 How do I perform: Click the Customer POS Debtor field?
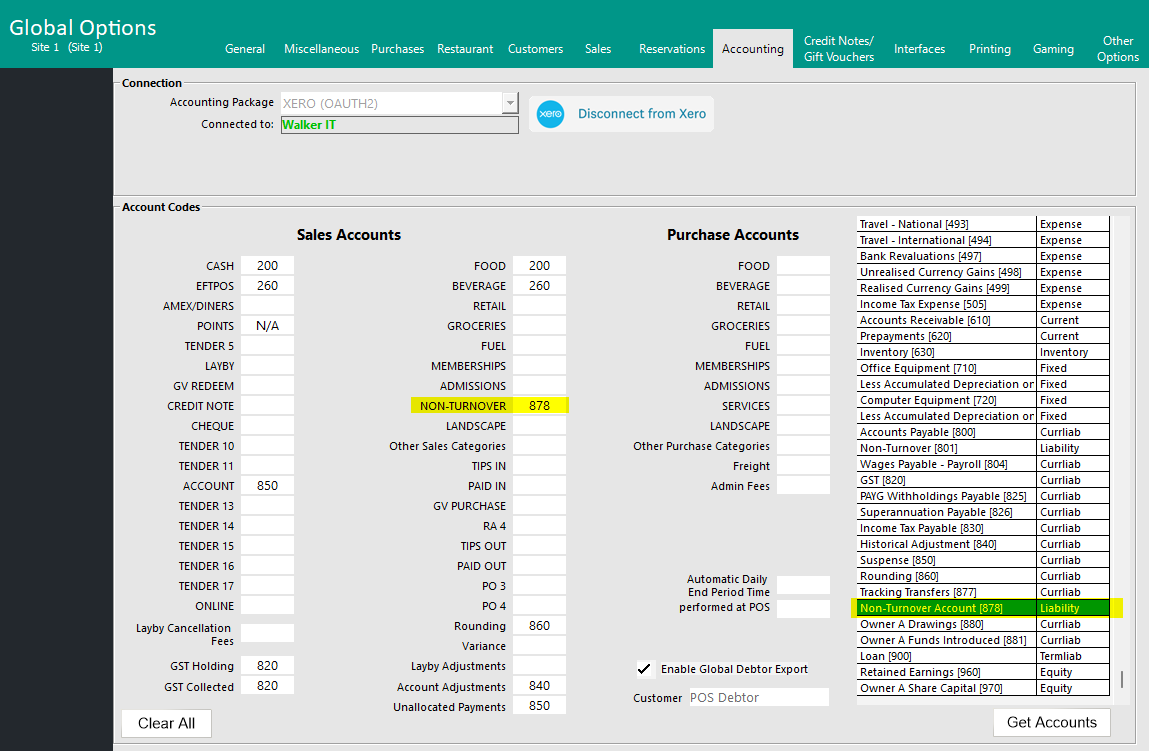click(758, 698)
